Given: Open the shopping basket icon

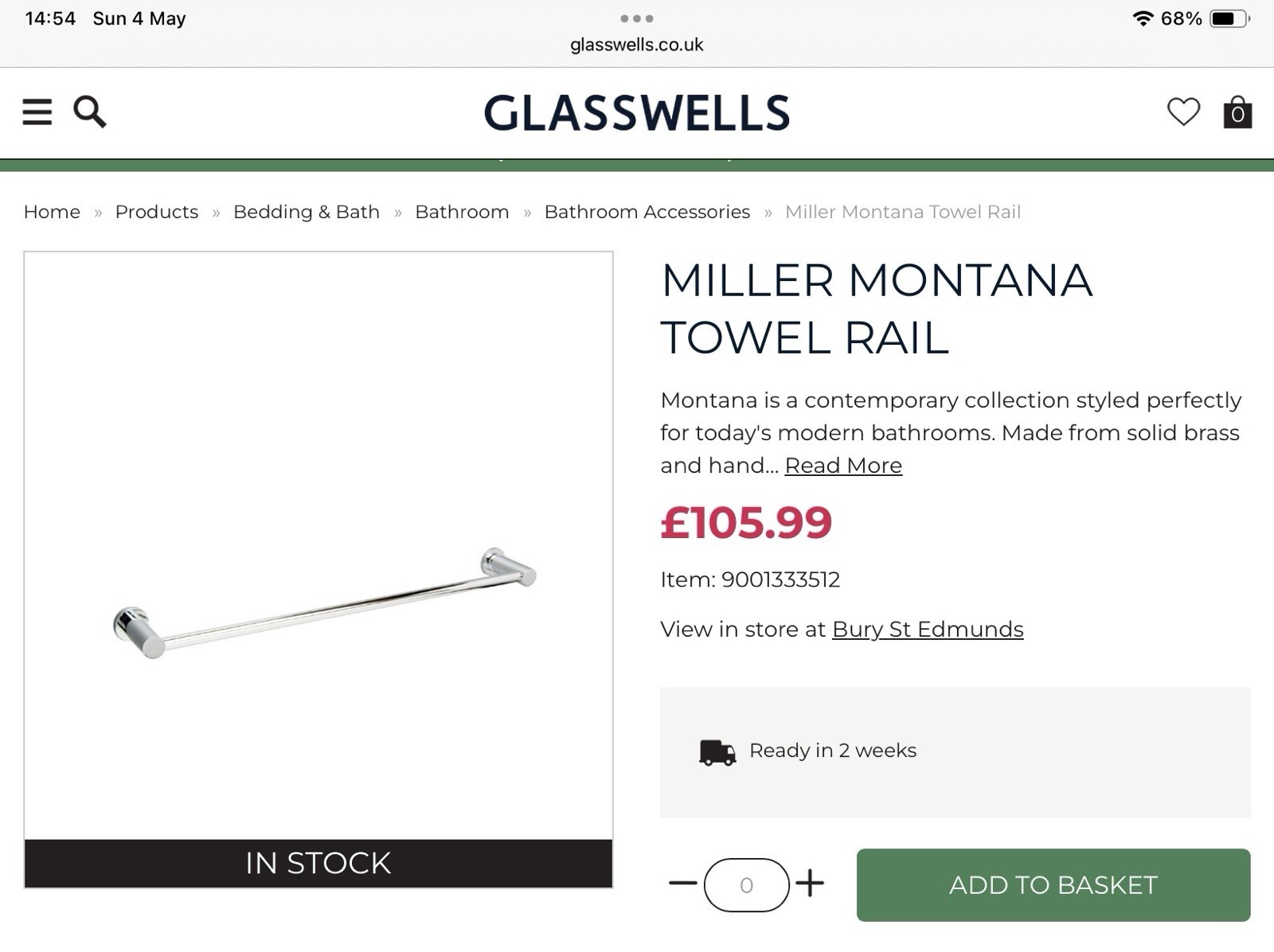Looking at the screenshot, I should pos(1237,113).
